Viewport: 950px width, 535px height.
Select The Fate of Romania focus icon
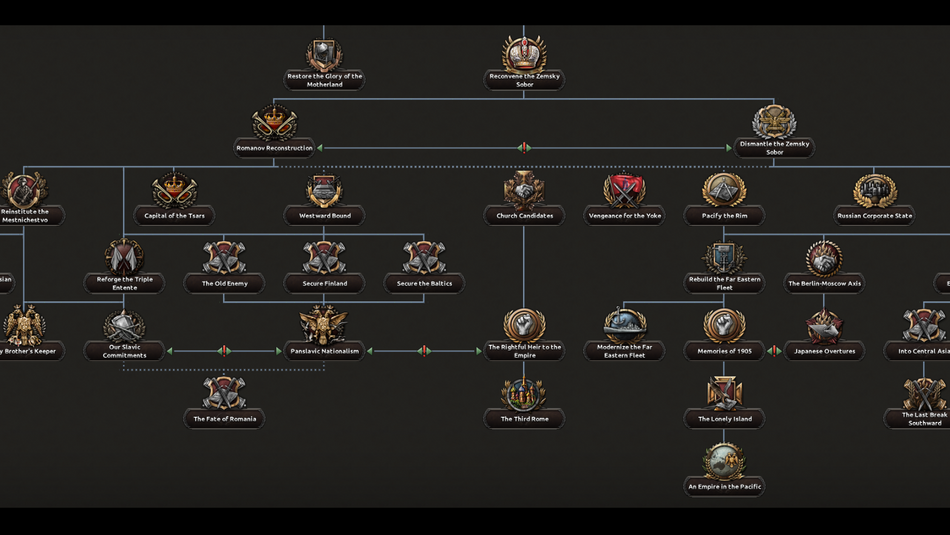pos(224,394)
